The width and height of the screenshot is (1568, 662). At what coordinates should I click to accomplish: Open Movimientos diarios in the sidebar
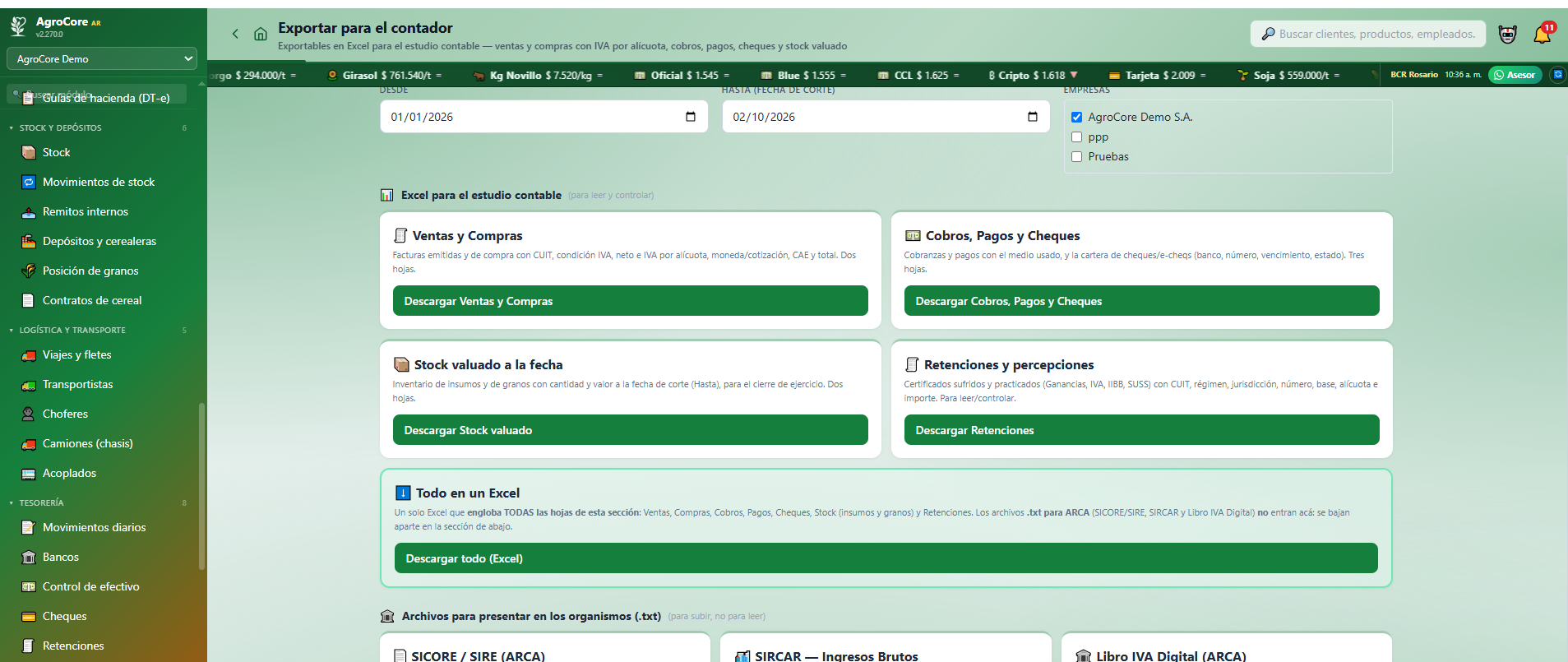tap(94, 527)
